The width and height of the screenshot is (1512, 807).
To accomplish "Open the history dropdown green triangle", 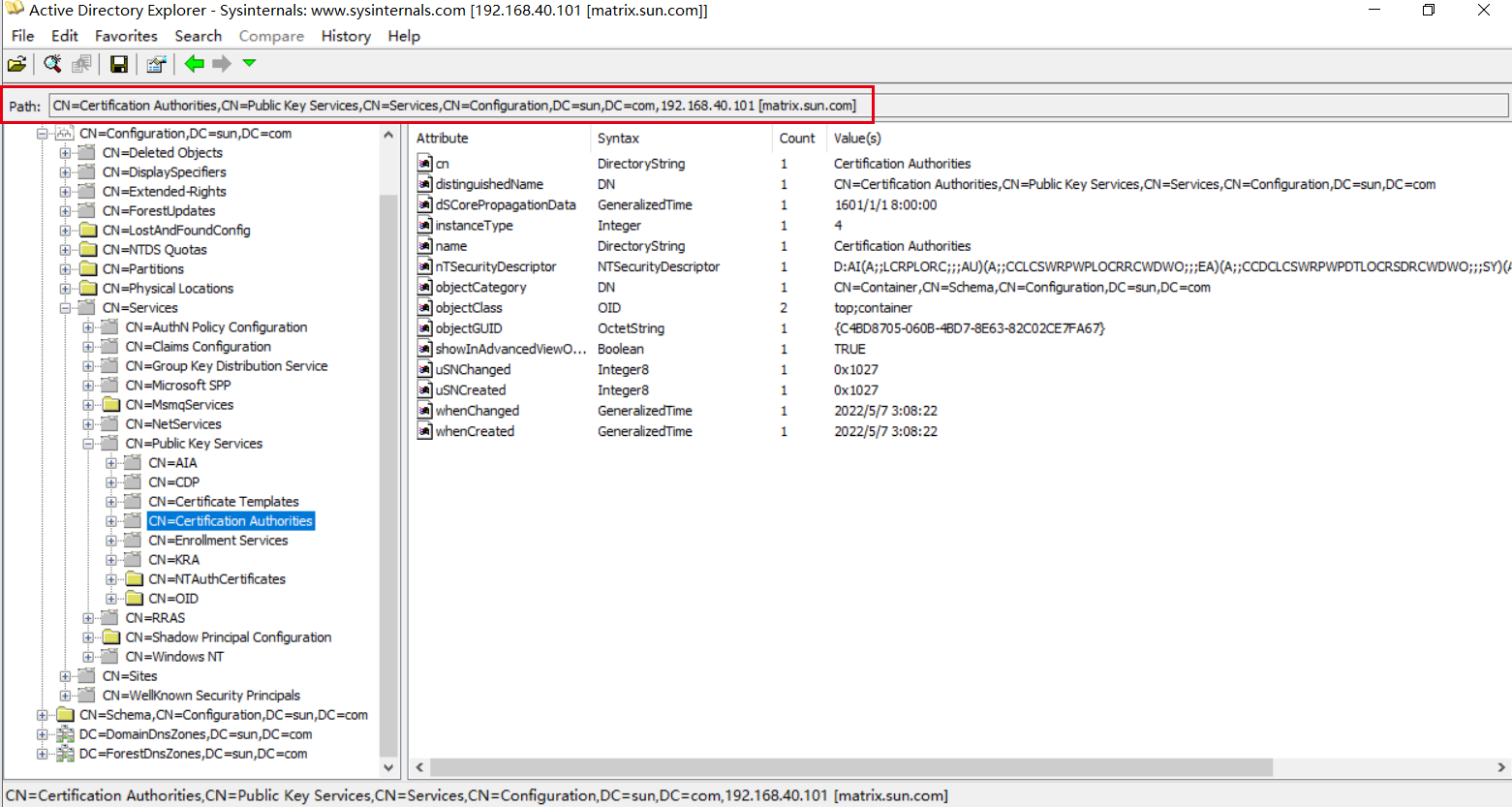I will pyautogui.click(x=249, y=63).
